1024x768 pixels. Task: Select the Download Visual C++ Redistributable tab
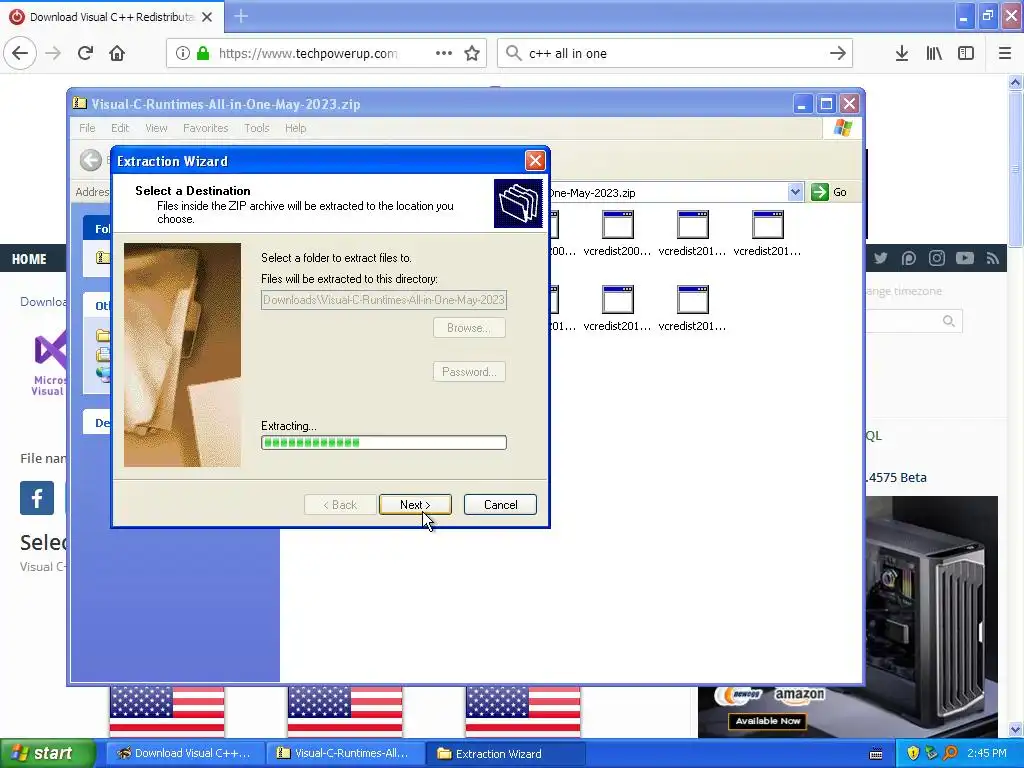[x=112, y=17]
